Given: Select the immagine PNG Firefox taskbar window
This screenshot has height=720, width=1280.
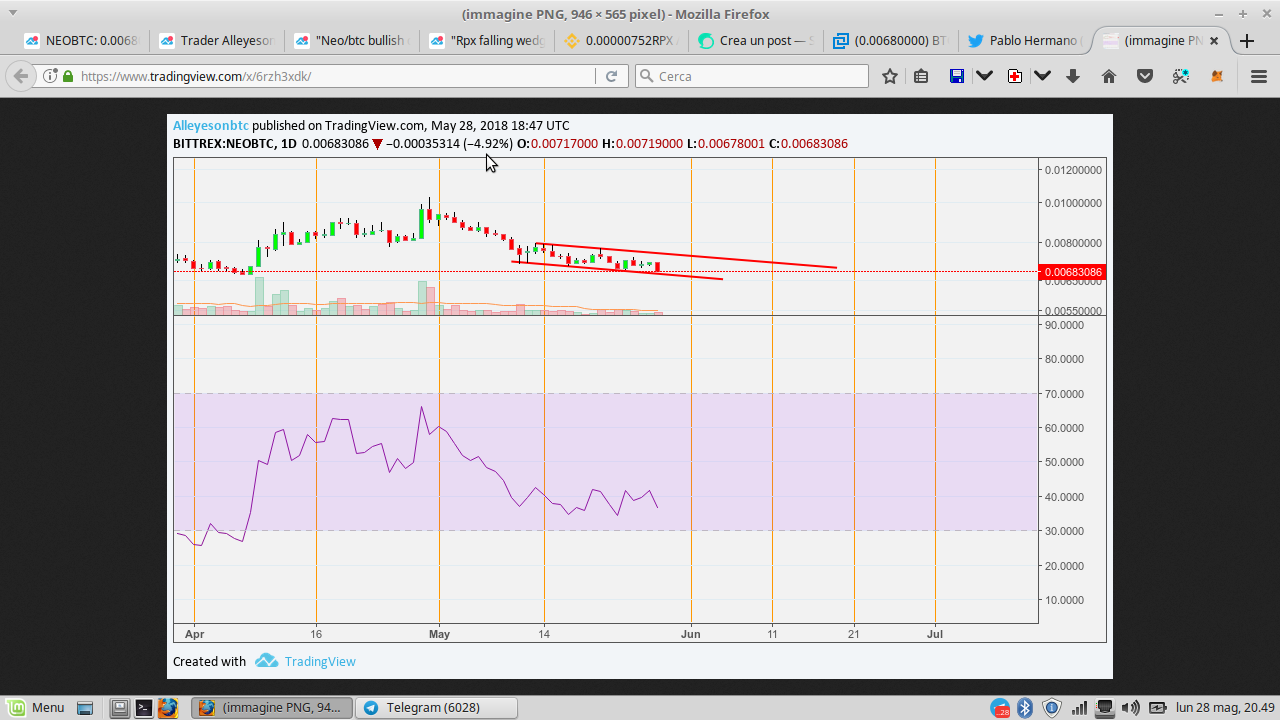Looking at the screenshot, I should (272, 708).
